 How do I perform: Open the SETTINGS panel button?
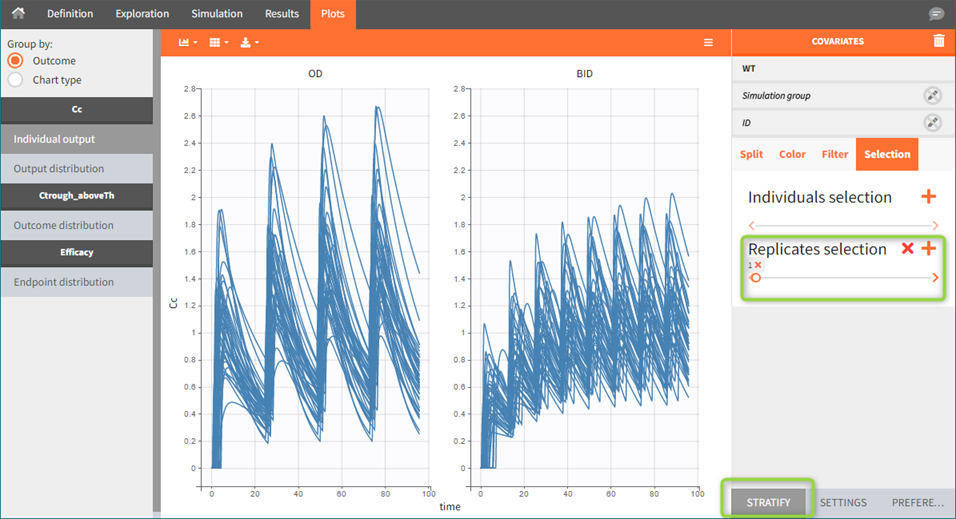(843, 502)
